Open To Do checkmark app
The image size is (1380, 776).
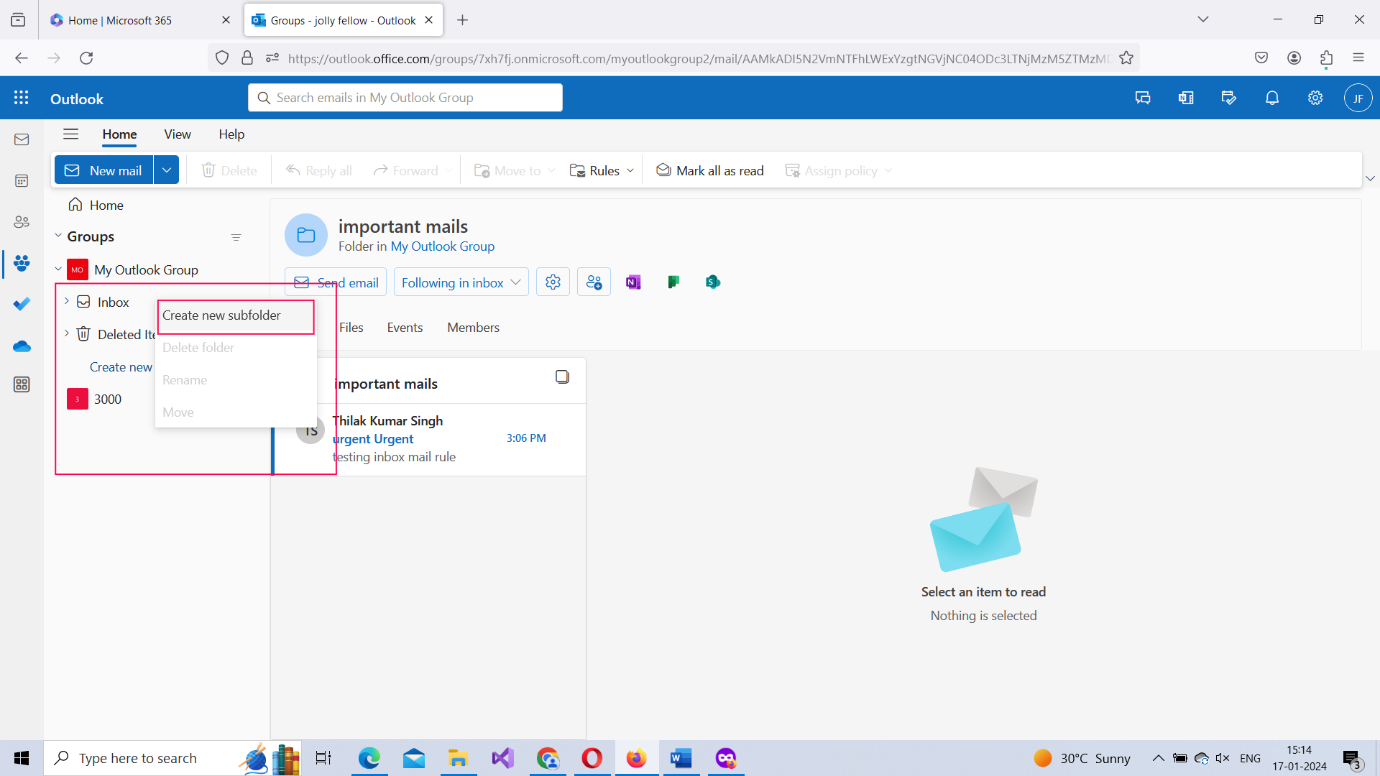(x=21, y=304)
